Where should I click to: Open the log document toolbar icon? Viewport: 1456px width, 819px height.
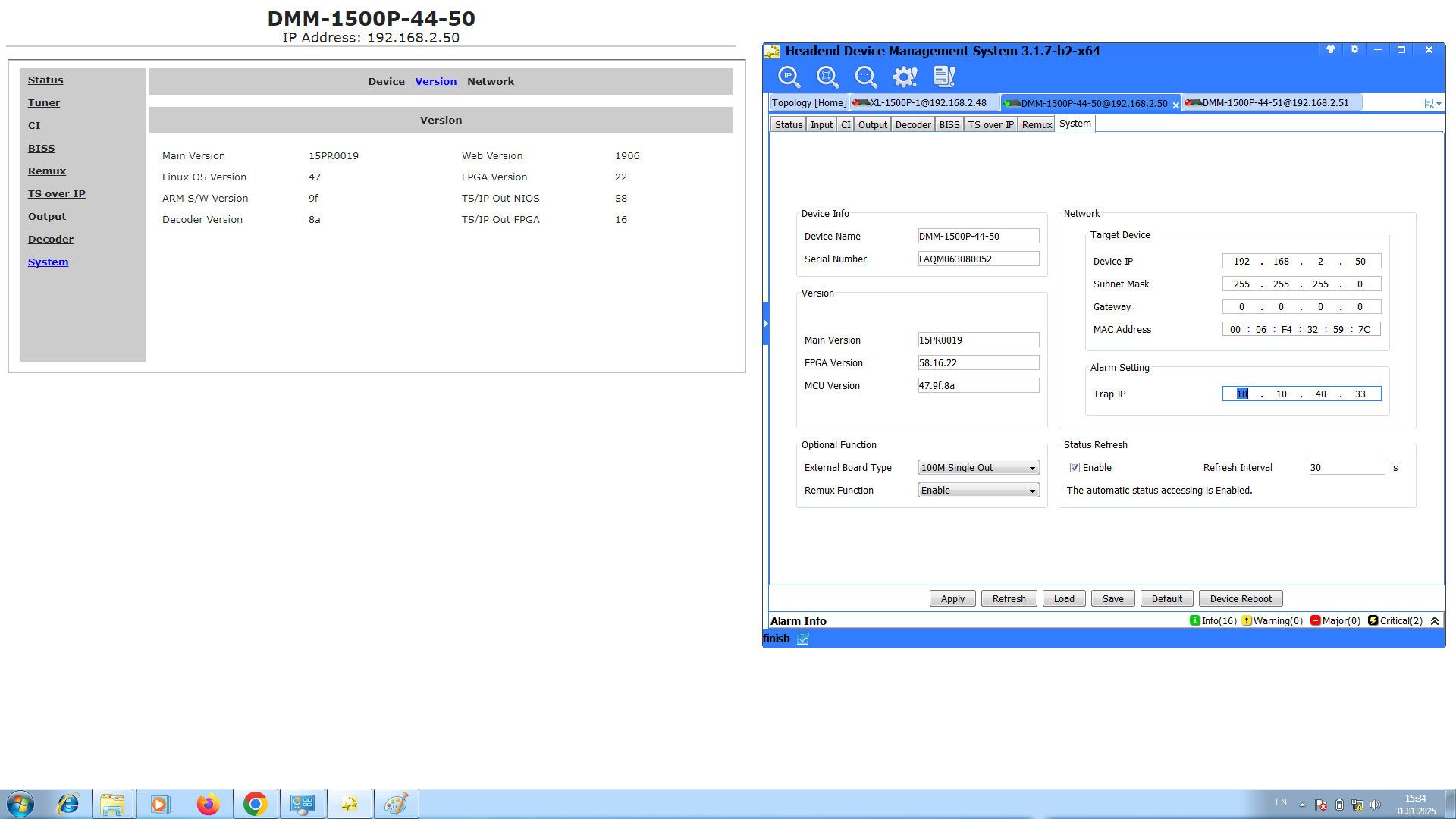944,77
